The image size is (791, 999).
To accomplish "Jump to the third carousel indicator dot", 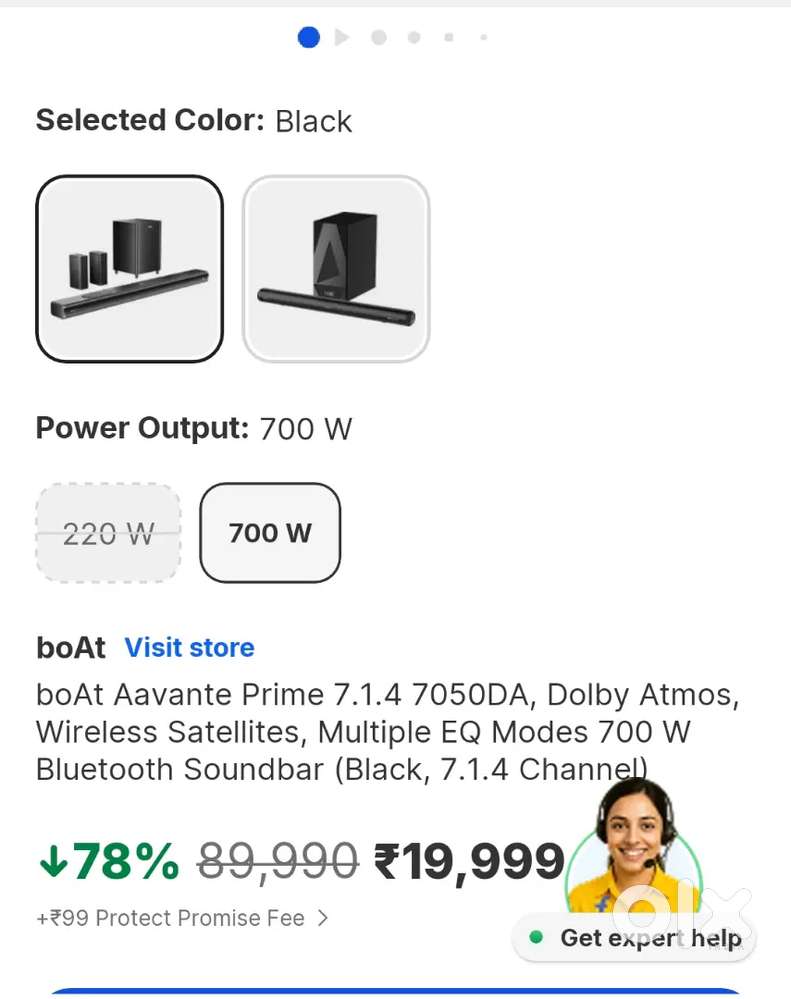I will point(378,37).
